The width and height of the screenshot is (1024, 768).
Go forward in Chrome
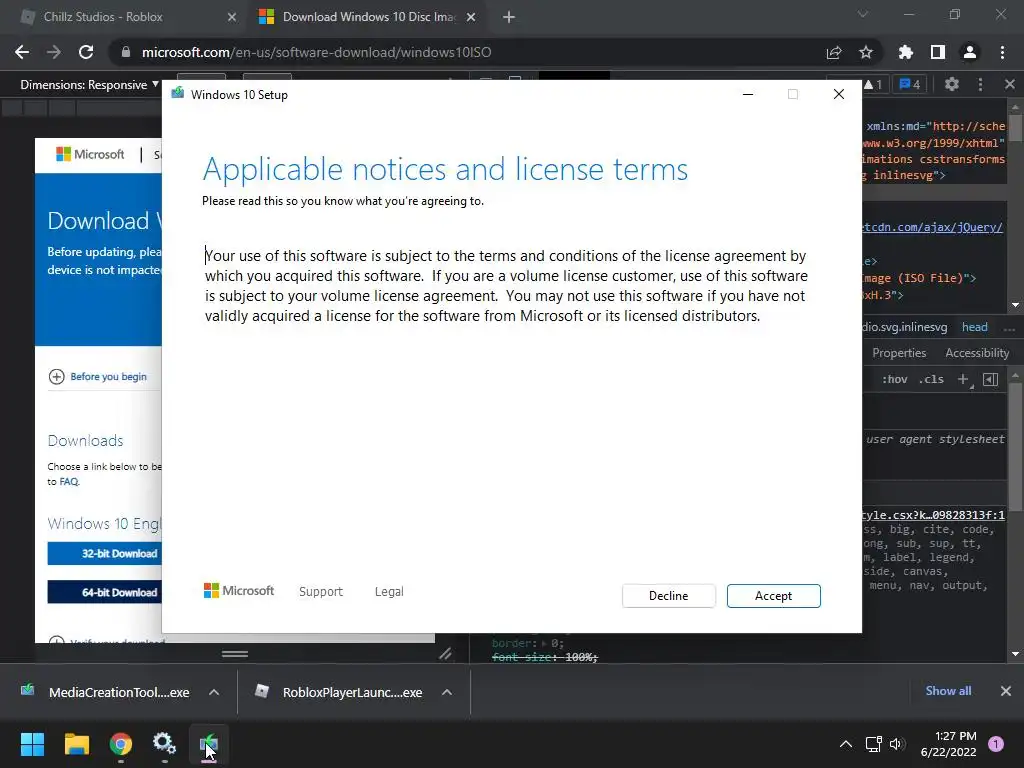54,52
